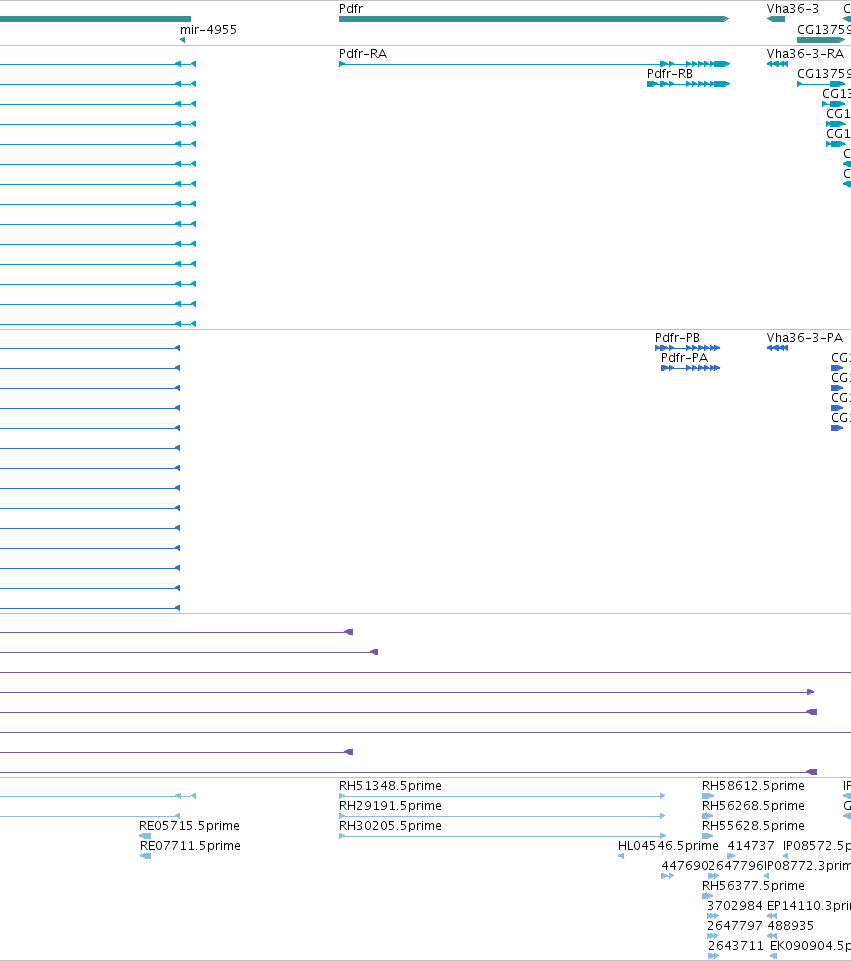The height and width of the screenshot is (961, 851).
Task: Click the EP14110.3prim EST label
Action: point(809,906)
